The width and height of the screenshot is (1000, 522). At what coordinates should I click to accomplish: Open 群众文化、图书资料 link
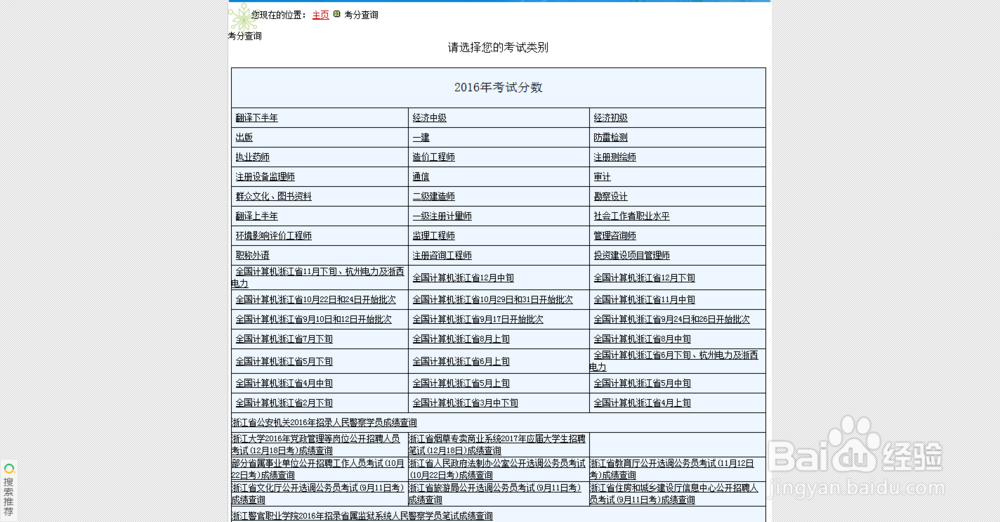(274, 197)
